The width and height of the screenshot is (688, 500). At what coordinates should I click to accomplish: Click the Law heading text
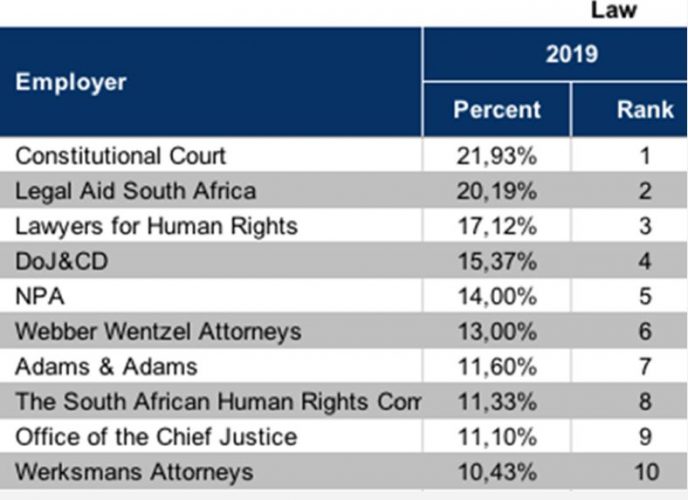click(x=613, y=11)
